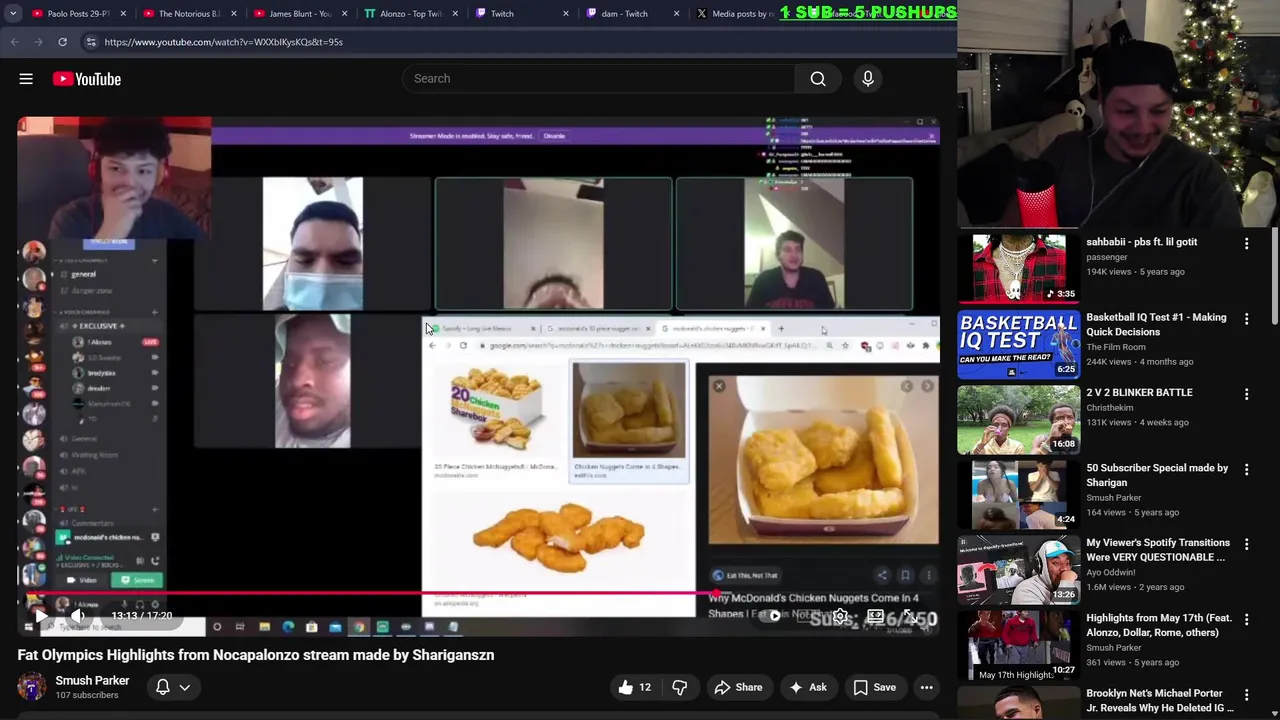Close the Paolo Posts tab

tap(123, 14)
